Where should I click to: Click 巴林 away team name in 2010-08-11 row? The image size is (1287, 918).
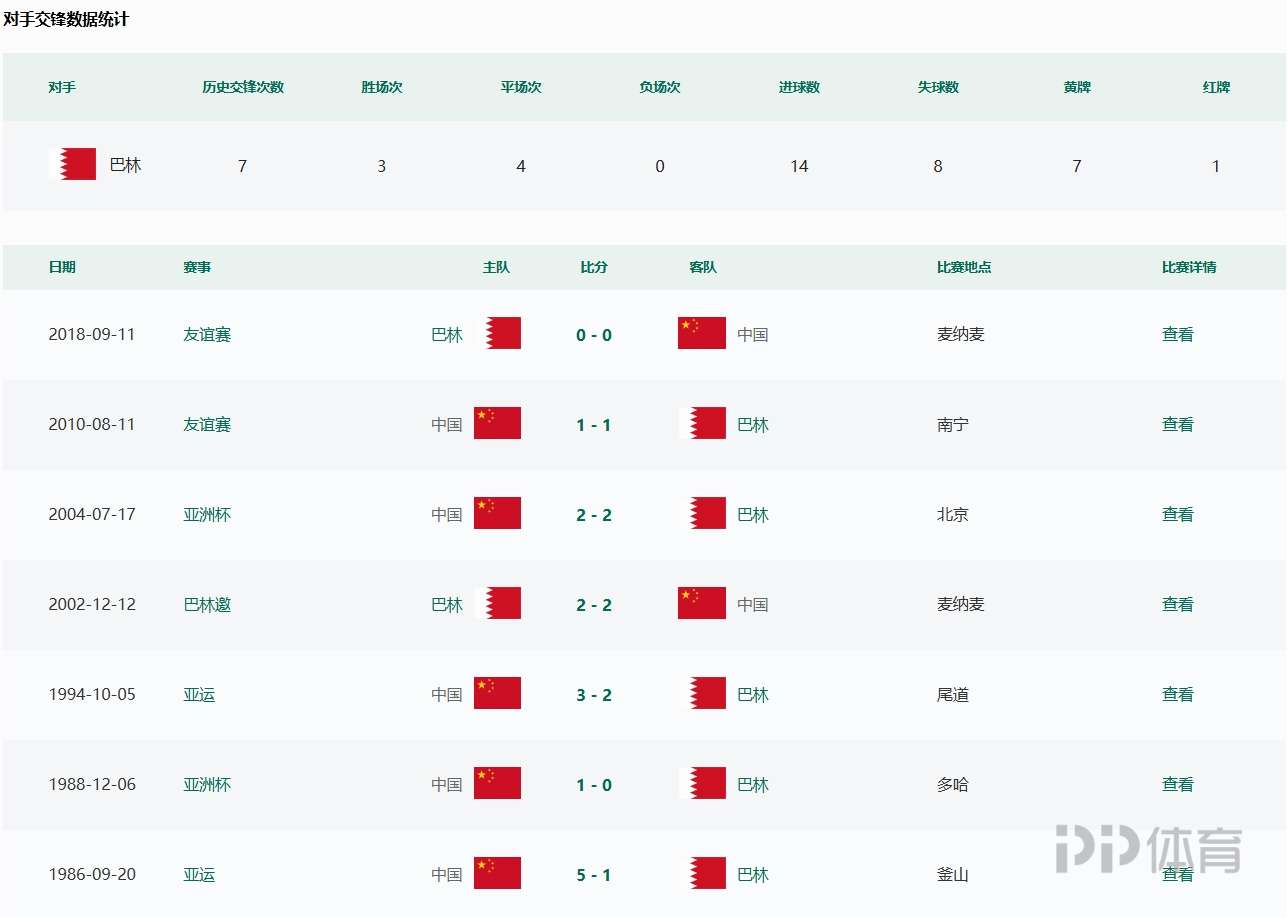[x=753, y=425]
